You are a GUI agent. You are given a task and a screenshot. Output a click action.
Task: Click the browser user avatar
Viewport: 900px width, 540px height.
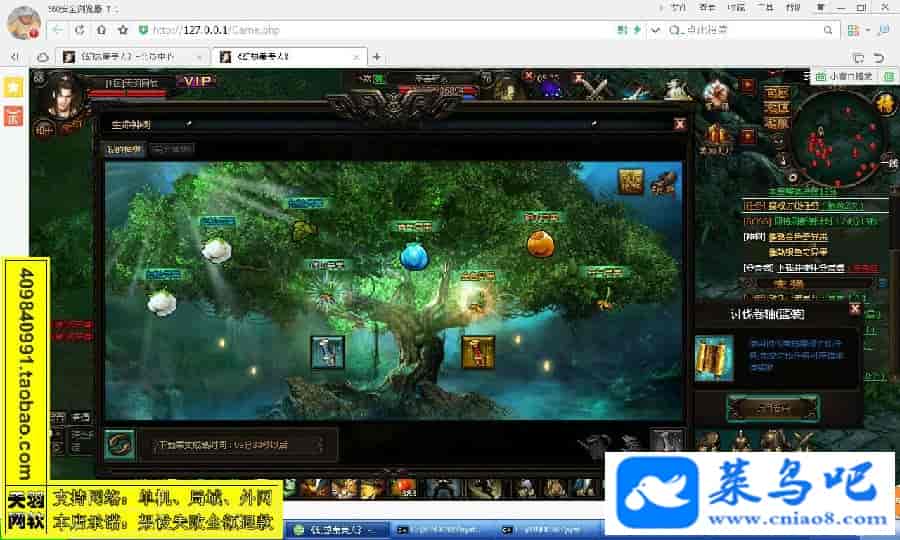tap(24, 22)
